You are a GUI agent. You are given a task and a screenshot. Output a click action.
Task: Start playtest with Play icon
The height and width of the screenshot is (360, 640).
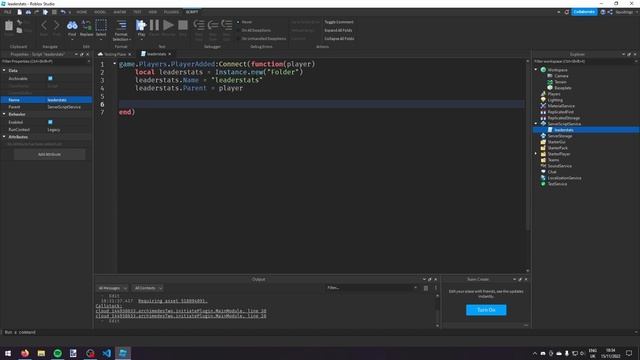point(141,25)
